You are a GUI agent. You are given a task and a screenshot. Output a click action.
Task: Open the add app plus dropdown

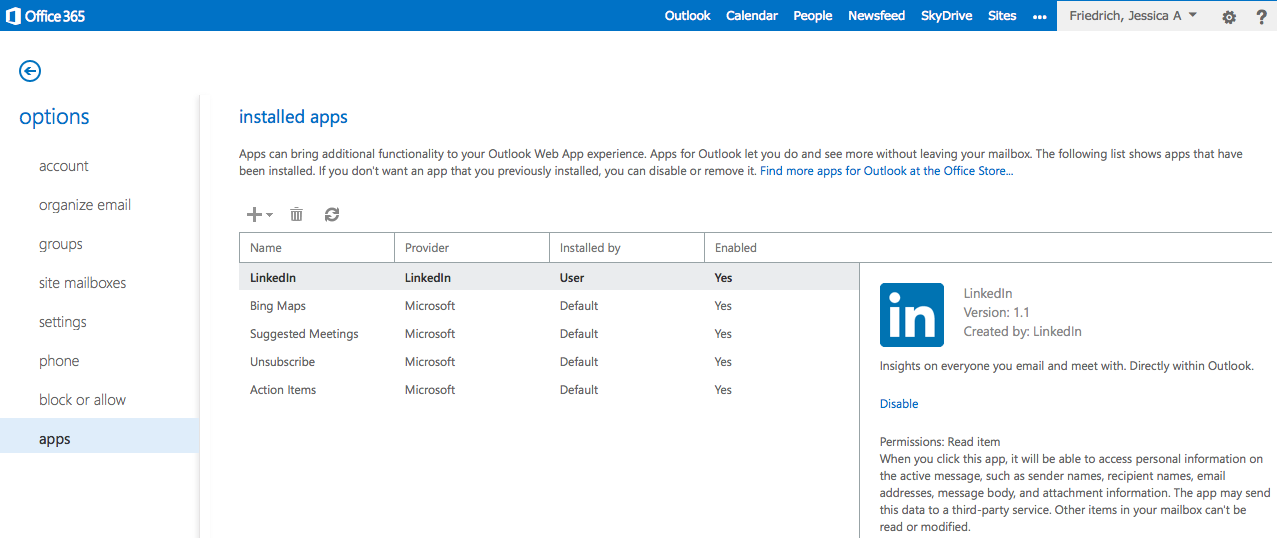pyautogui.click(x=259, y=214)
